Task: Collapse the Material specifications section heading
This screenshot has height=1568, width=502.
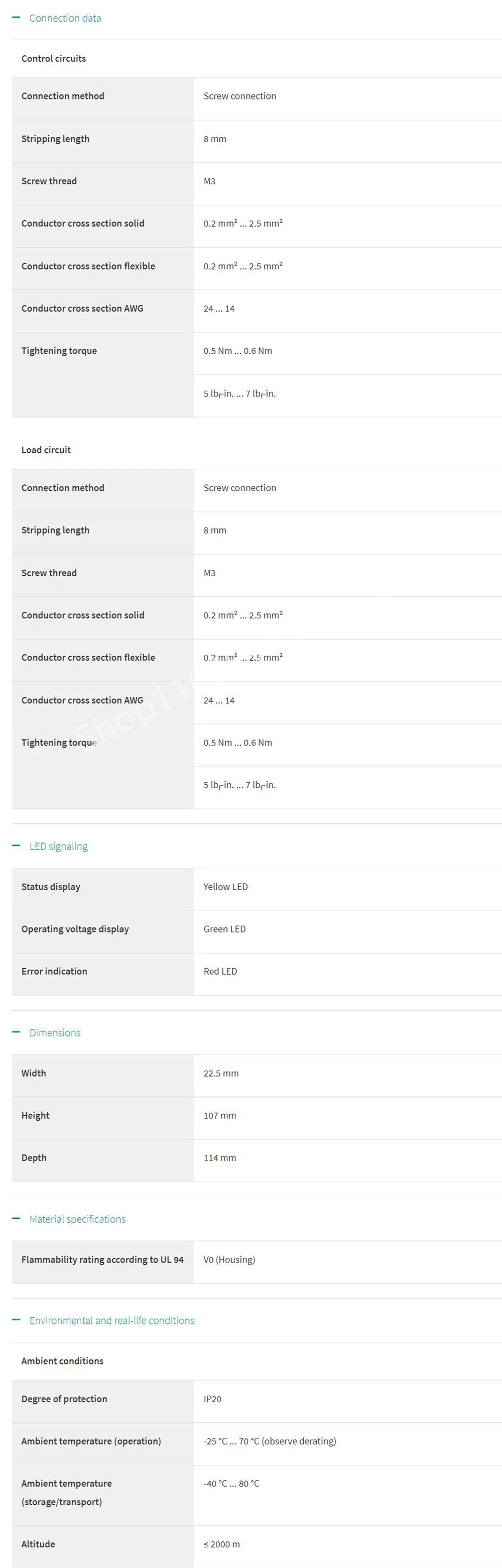Action: (x=77, y=1219)
